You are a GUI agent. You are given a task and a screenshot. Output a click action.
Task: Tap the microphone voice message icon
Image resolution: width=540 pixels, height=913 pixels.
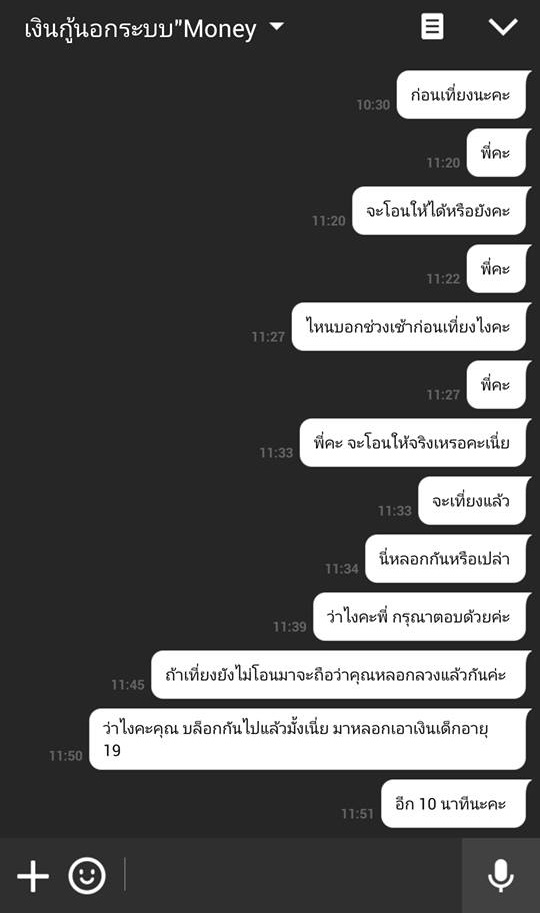500,875
